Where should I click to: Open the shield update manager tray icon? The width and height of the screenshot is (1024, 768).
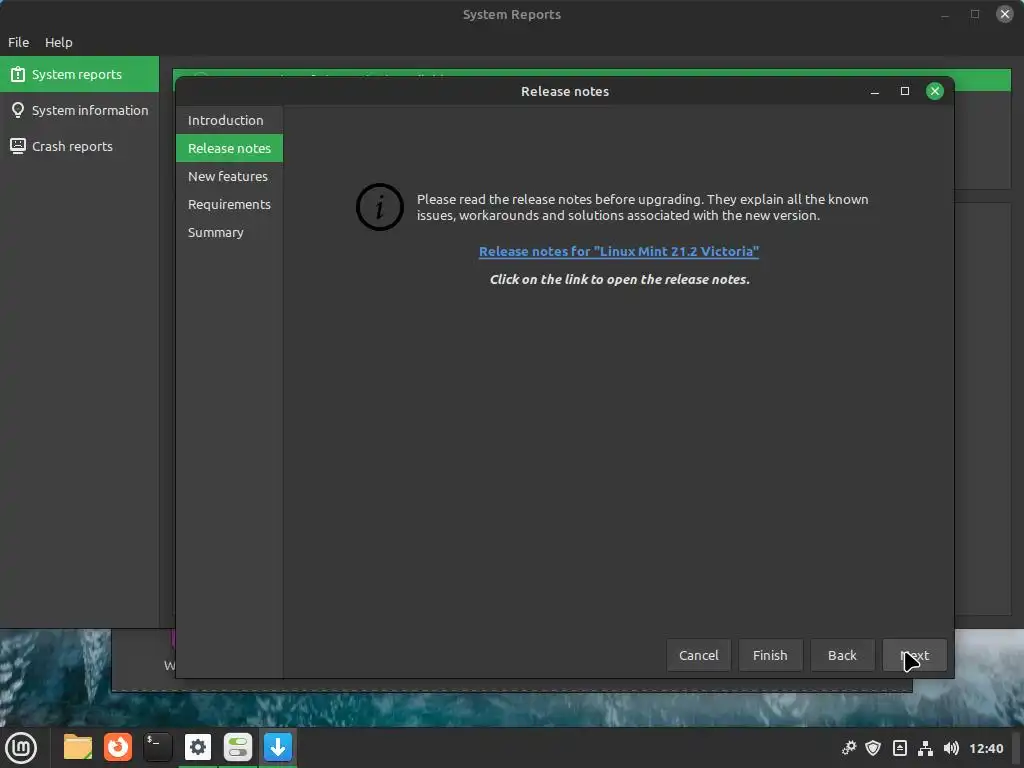(873, 748)
